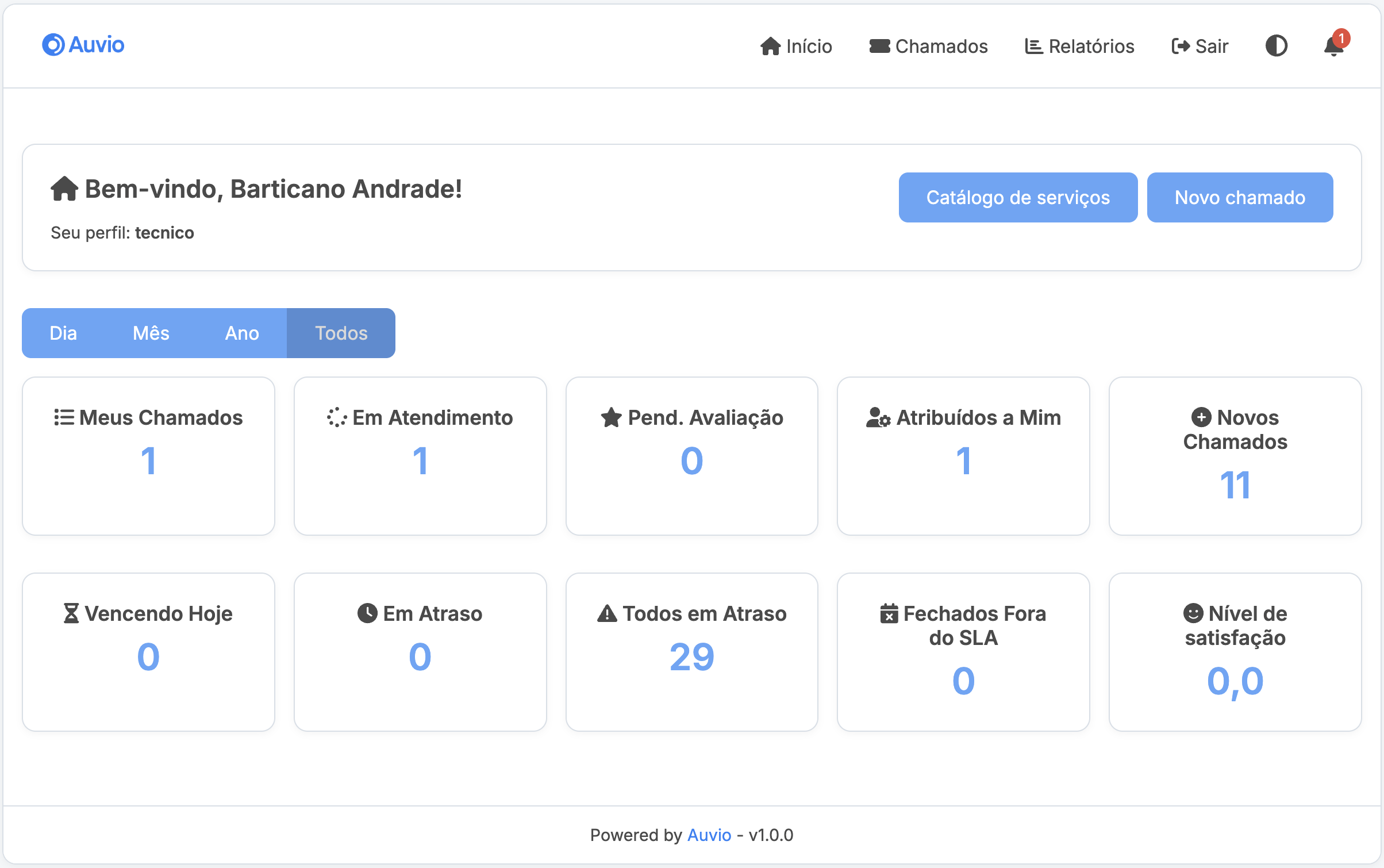Click the calendar-x icon on Fechados Fora do SLA
Viewport: 1384px width, 868px height.
[x=889, y=613]
